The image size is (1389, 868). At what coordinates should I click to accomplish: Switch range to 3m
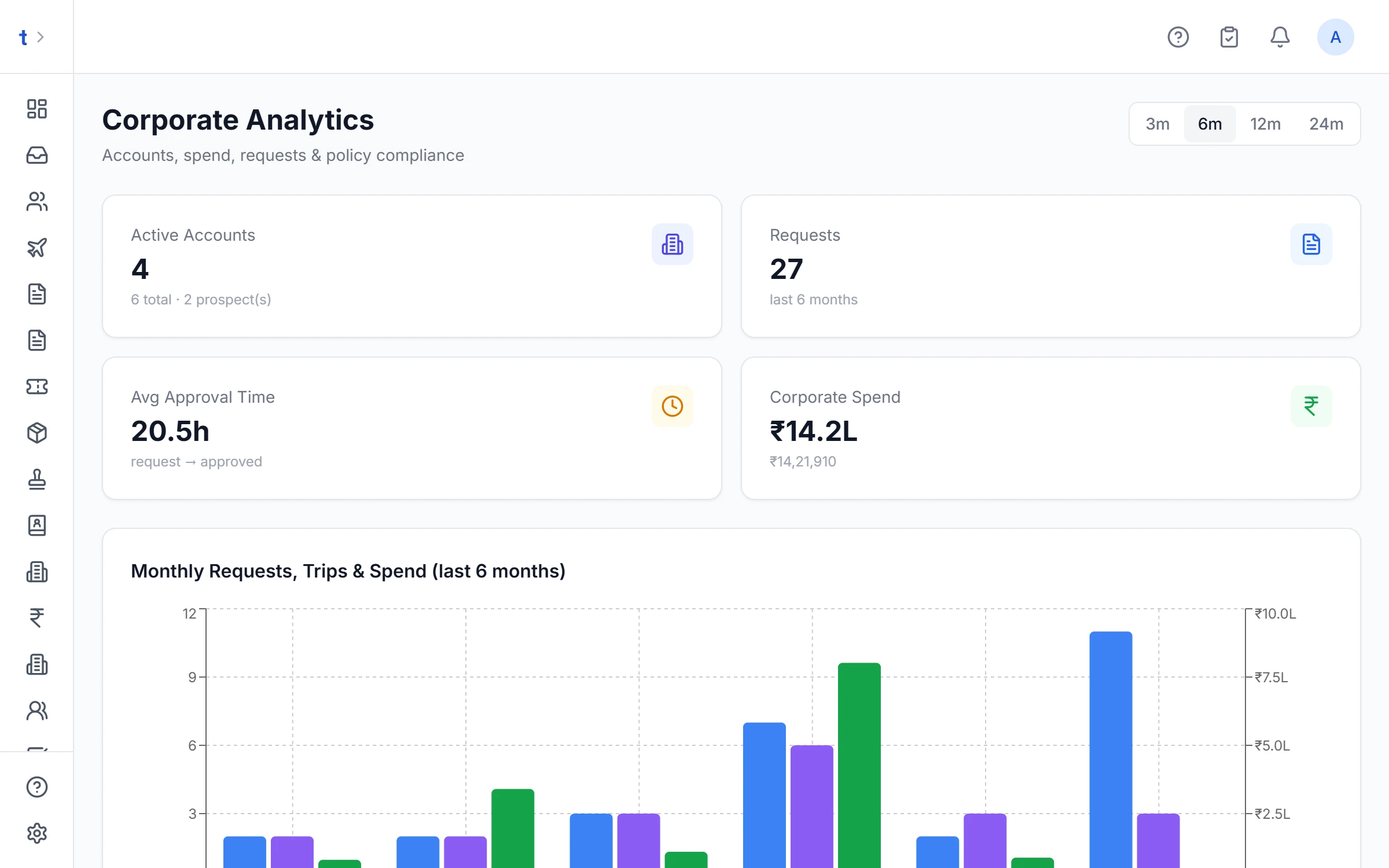pyautogui.click(x=1157, y=124)
